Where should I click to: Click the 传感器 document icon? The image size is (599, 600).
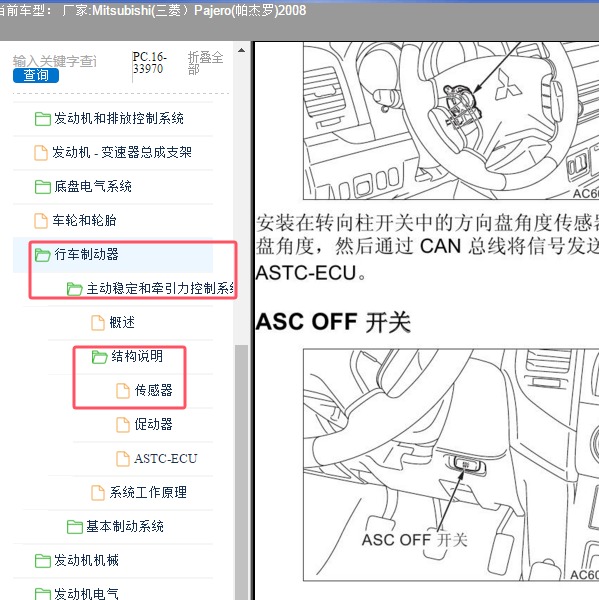click(x=122, y=391)
